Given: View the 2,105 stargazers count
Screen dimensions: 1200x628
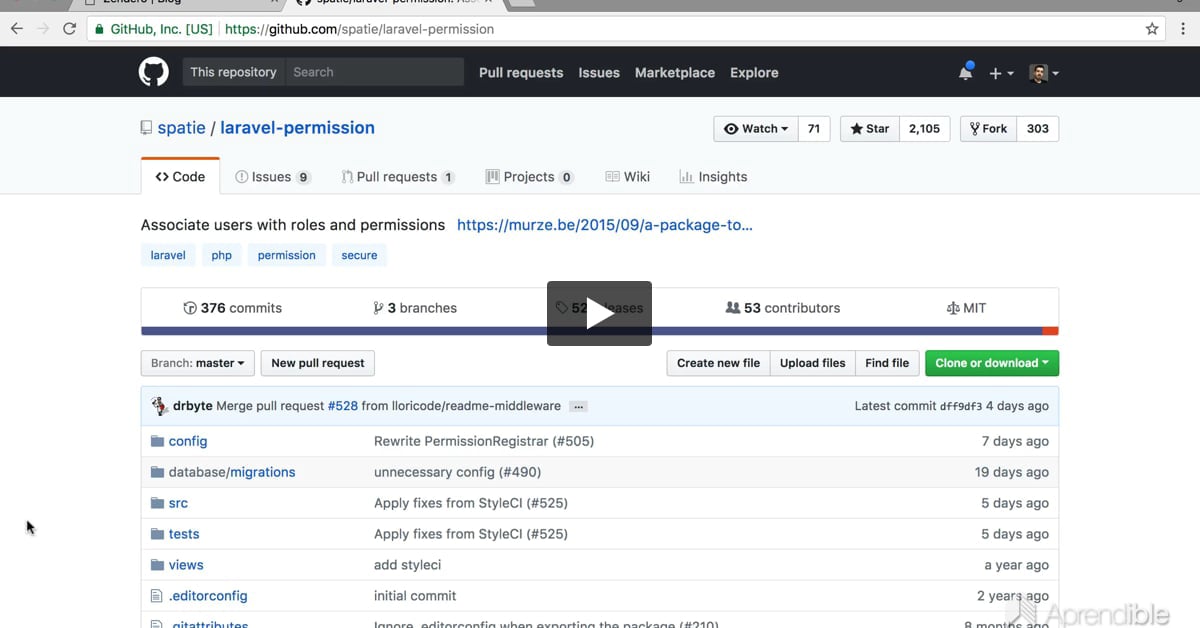Looking at the screenshot, I should point(924,129).
